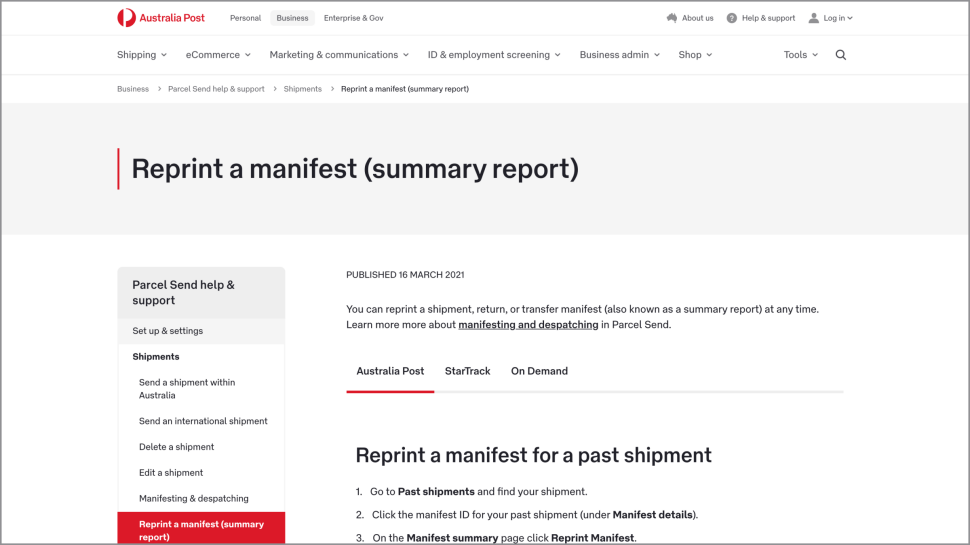970x545 pixels.
Task: Expand ID & employment screening menu
Action: (494, 55)
